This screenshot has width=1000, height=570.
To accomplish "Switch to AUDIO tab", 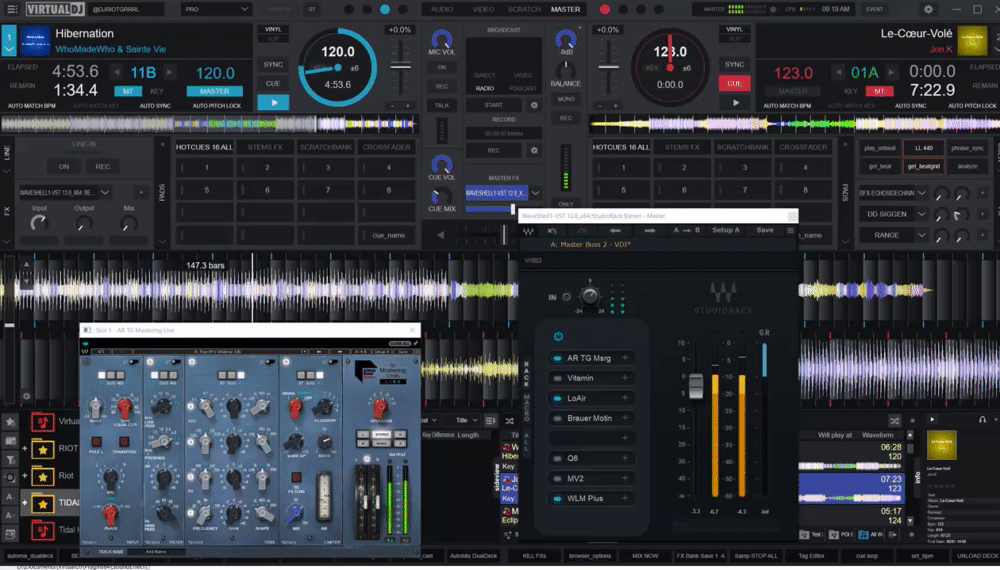I will [441, 10].
